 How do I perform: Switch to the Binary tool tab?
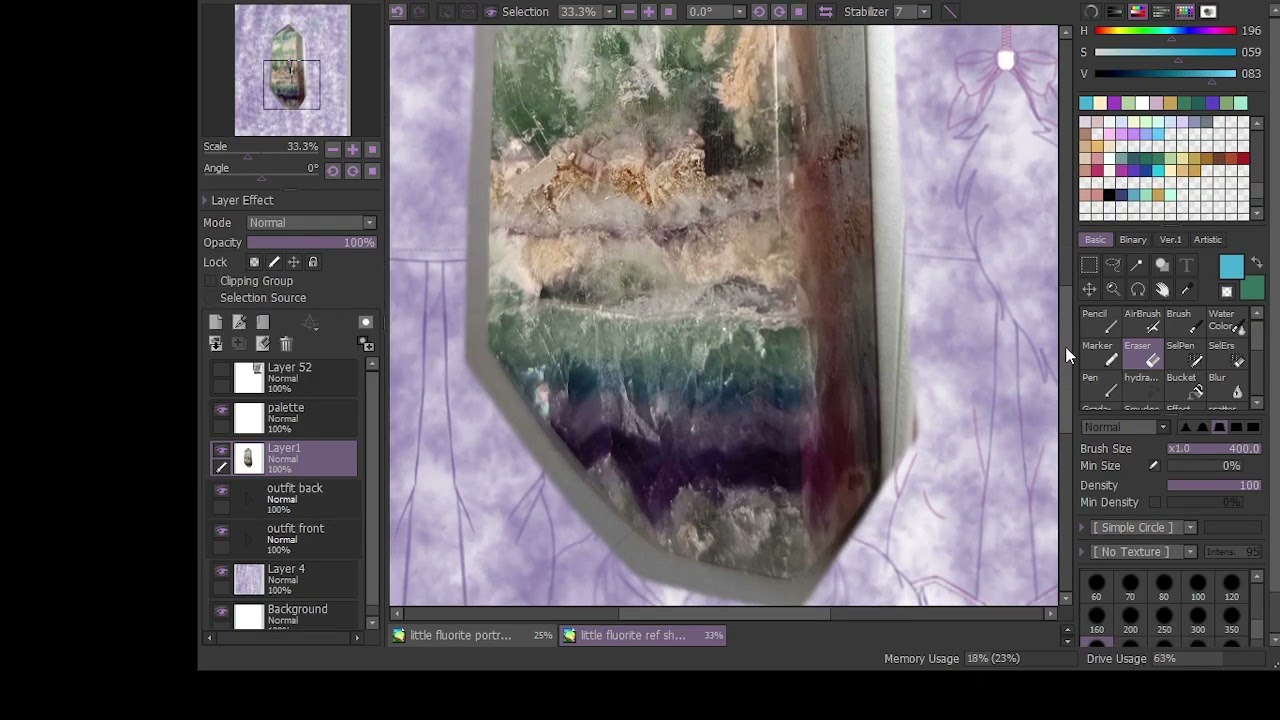(1133, 240)
